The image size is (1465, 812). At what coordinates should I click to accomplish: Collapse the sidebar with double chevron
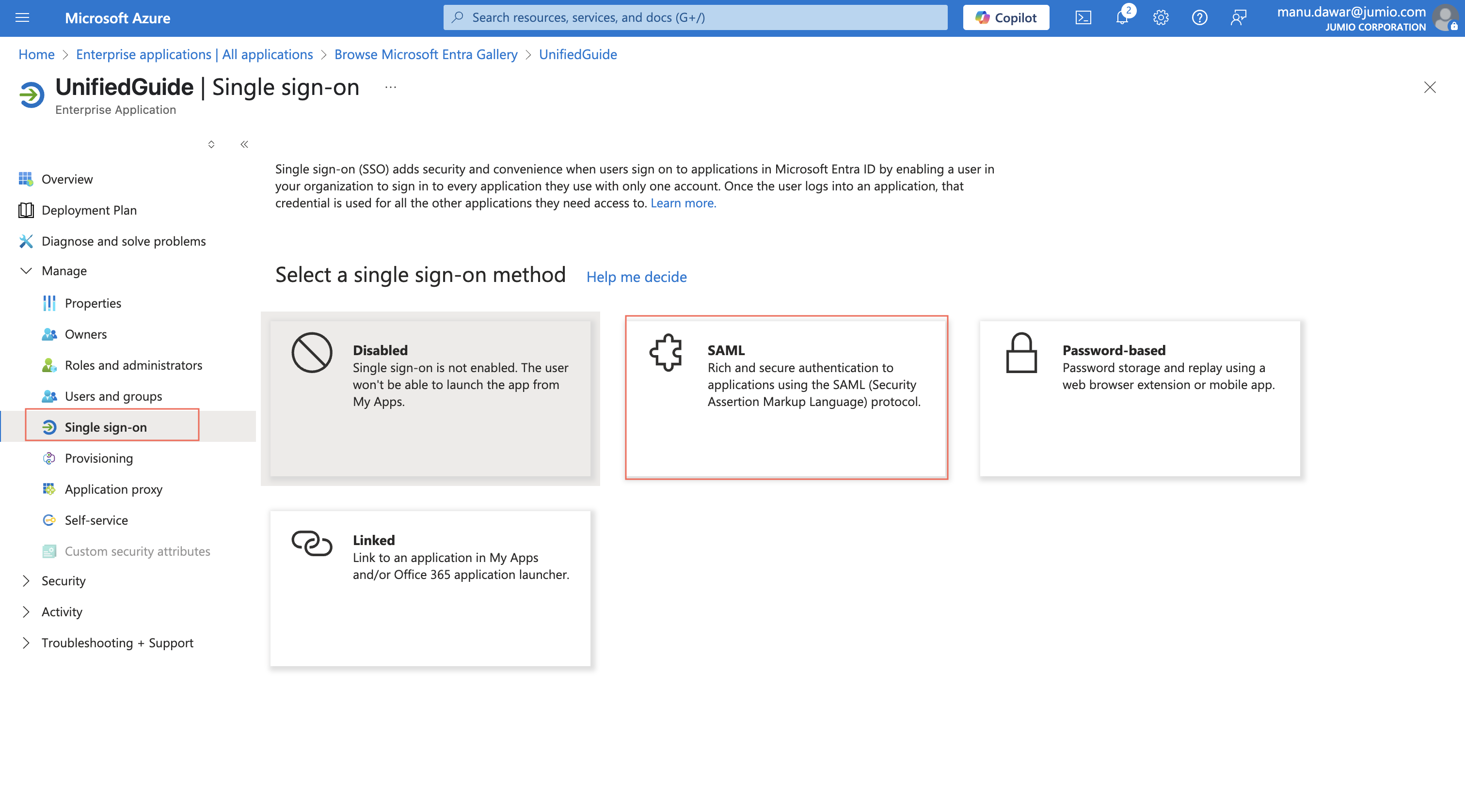pos(244,144)
